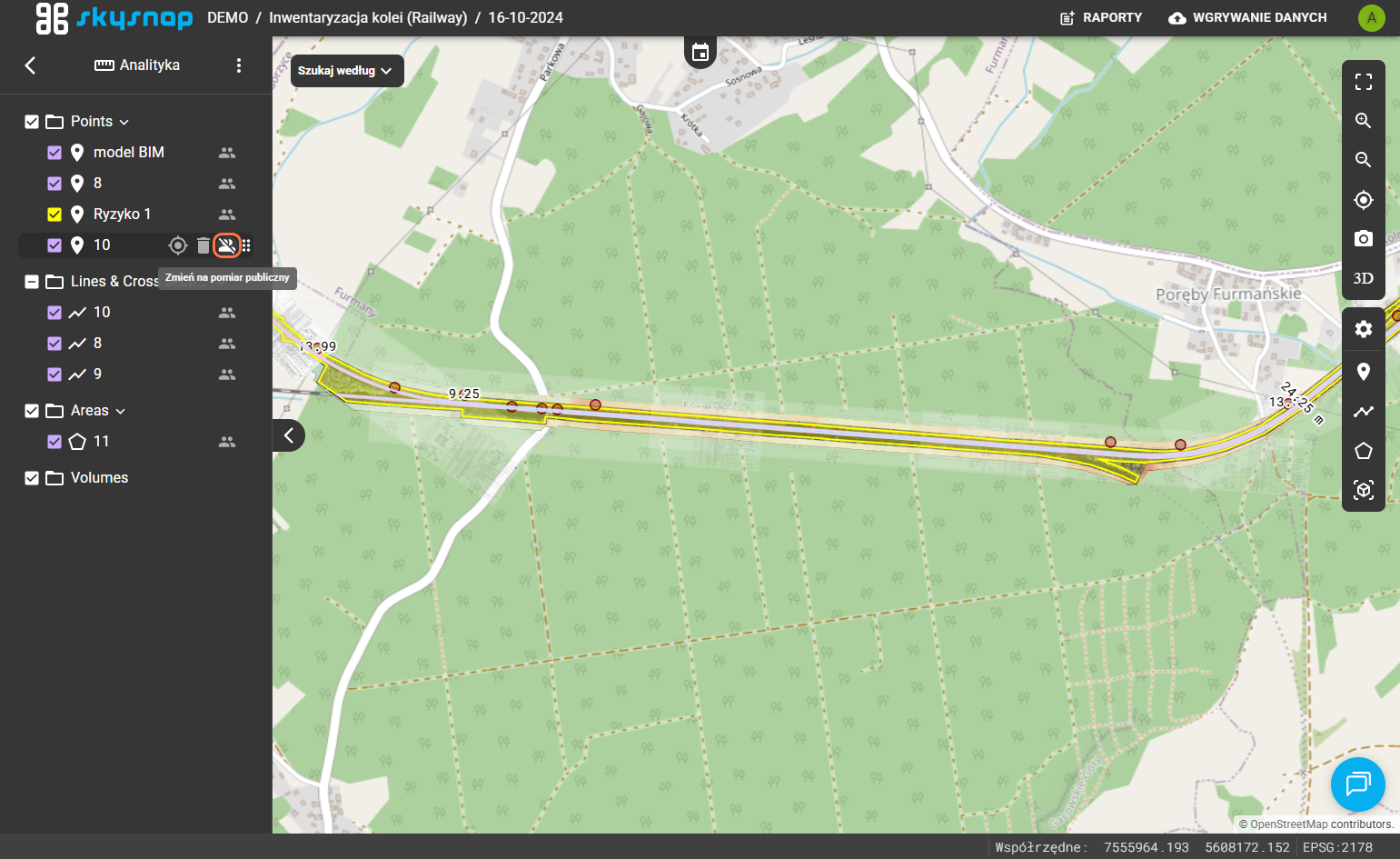Open the Analityka three-dot menu

point(239,65)
